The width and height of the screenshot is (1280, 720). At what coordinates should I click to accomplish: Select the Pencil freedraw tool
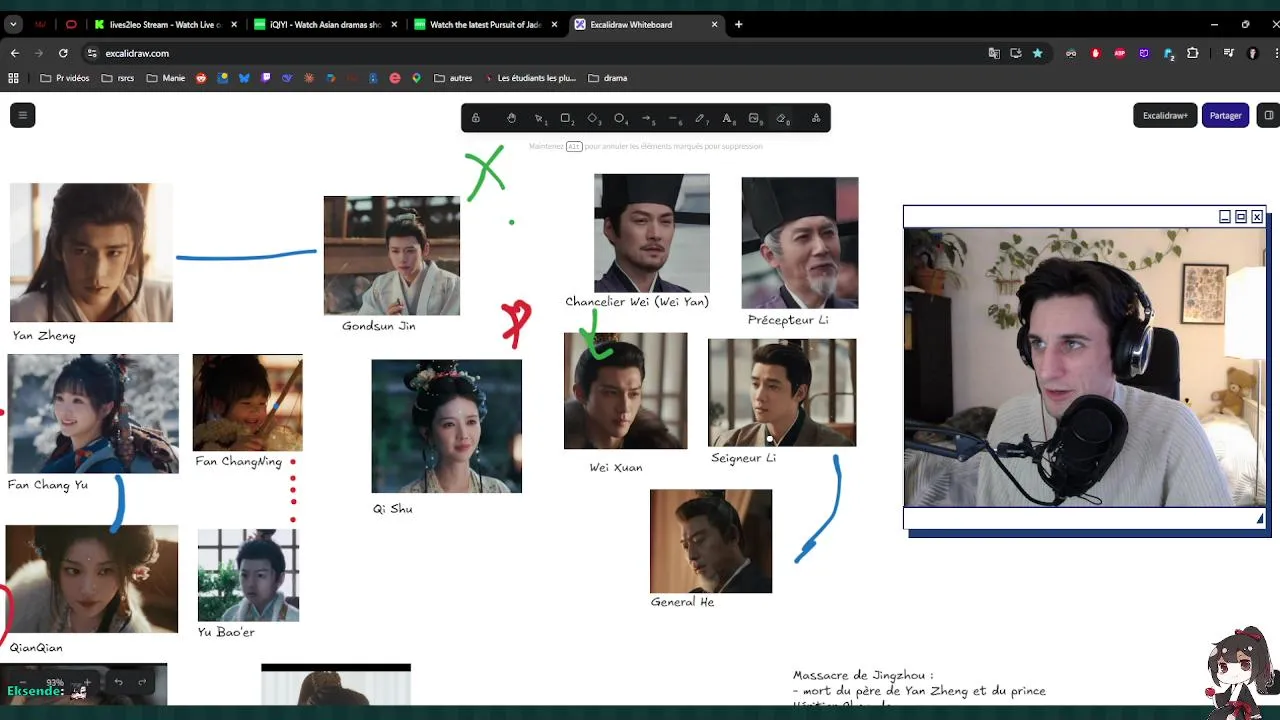(x=700, y=118)
